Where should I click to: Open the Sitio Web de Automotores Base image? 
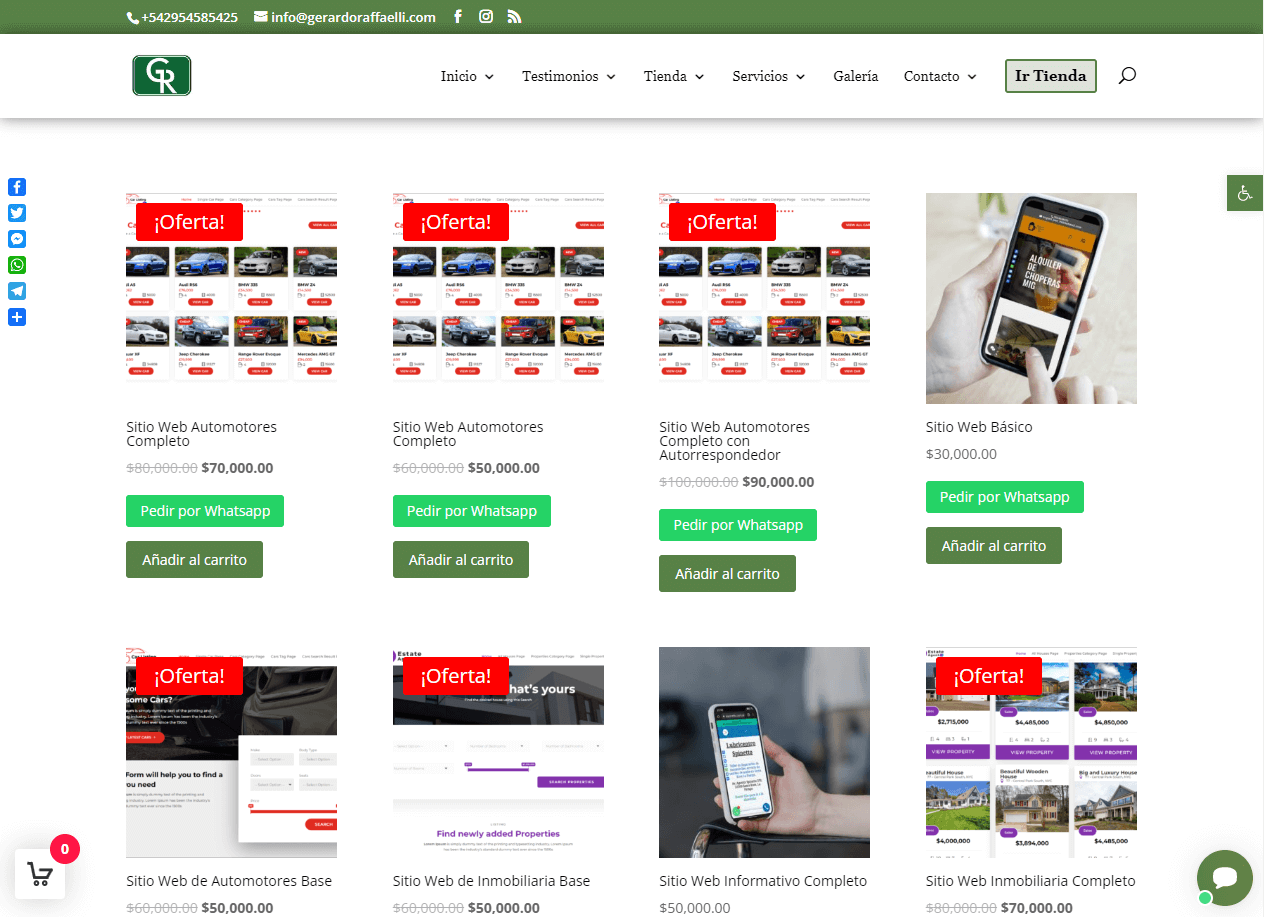[x=231, y=752]
